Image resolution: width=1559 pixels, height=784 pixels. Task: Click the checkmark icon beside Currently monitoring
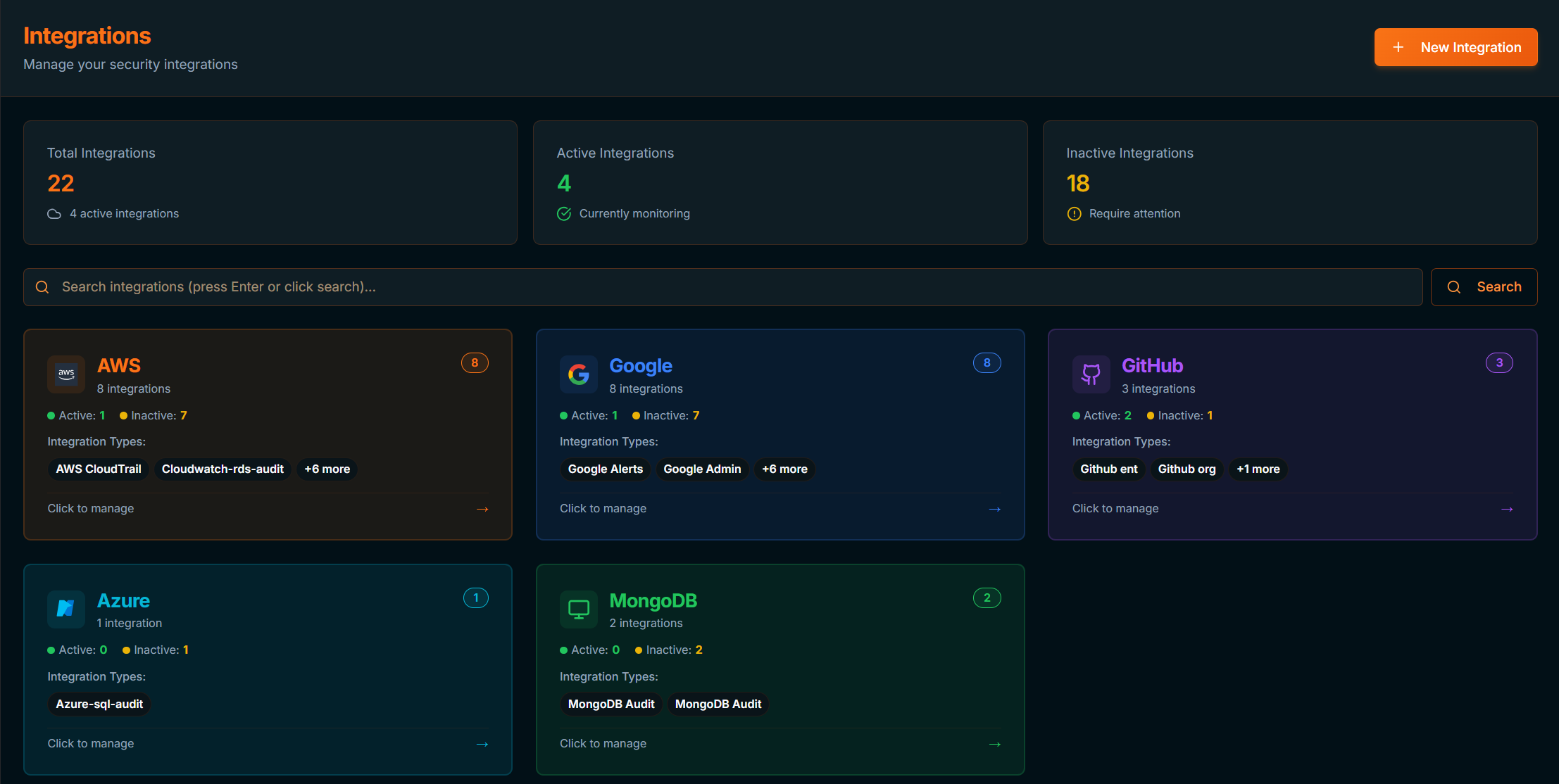(564, 214)
